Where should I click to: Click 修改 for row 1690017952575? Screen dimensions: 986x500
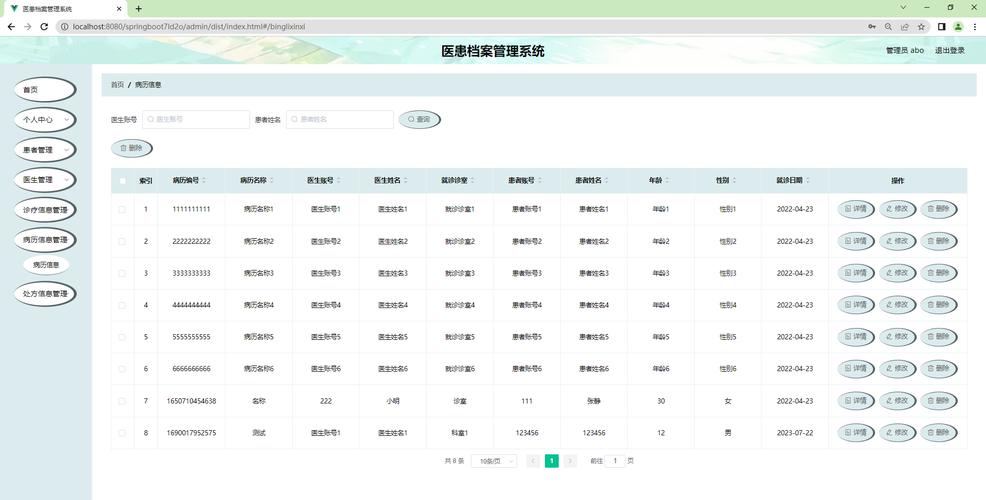point(897,433)
